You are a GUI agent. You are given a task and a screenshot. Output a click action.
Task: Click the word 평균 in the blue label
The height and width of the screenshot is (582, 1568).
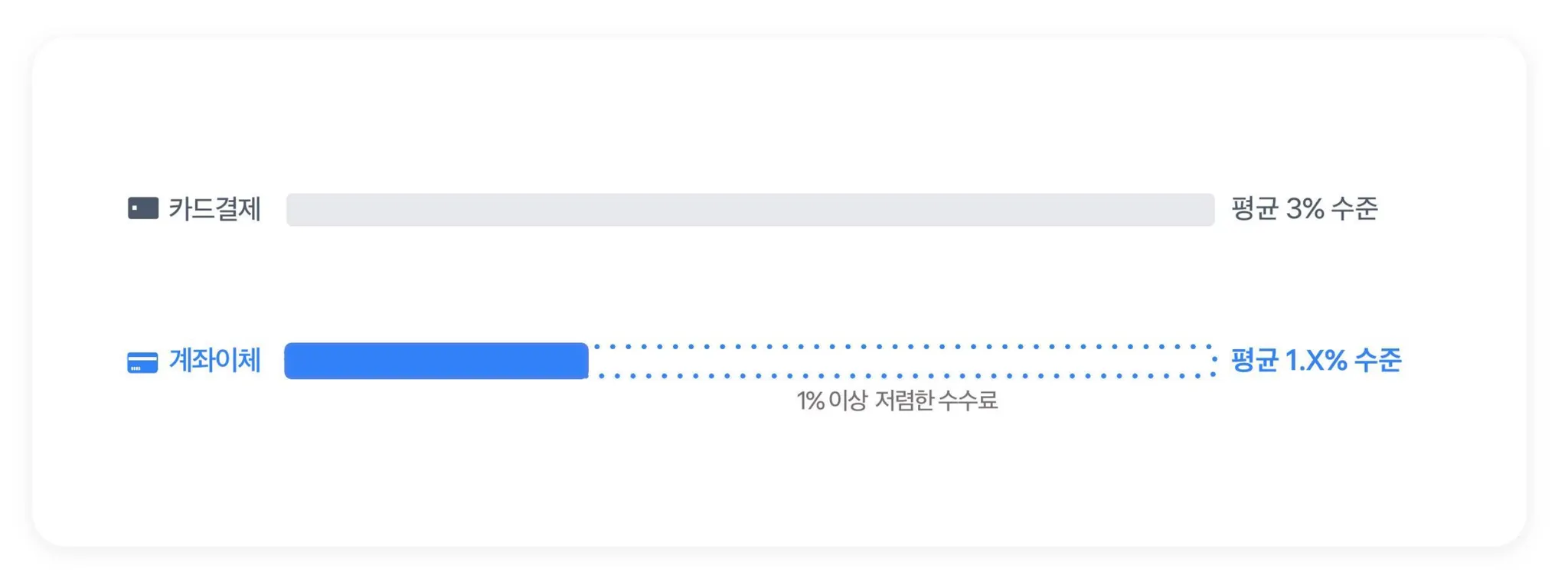tap(1254, 360)
